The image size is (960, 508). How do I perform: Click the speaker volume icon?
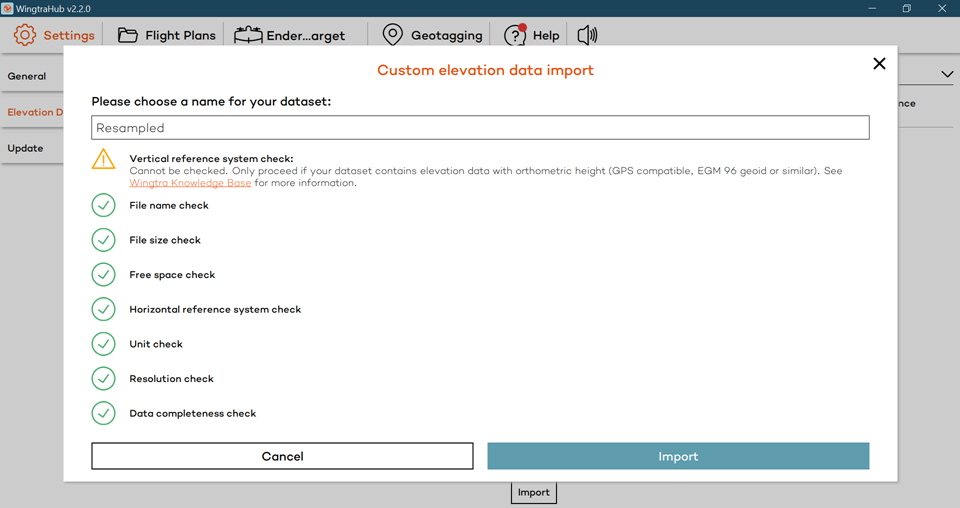[x=587, y=35]
